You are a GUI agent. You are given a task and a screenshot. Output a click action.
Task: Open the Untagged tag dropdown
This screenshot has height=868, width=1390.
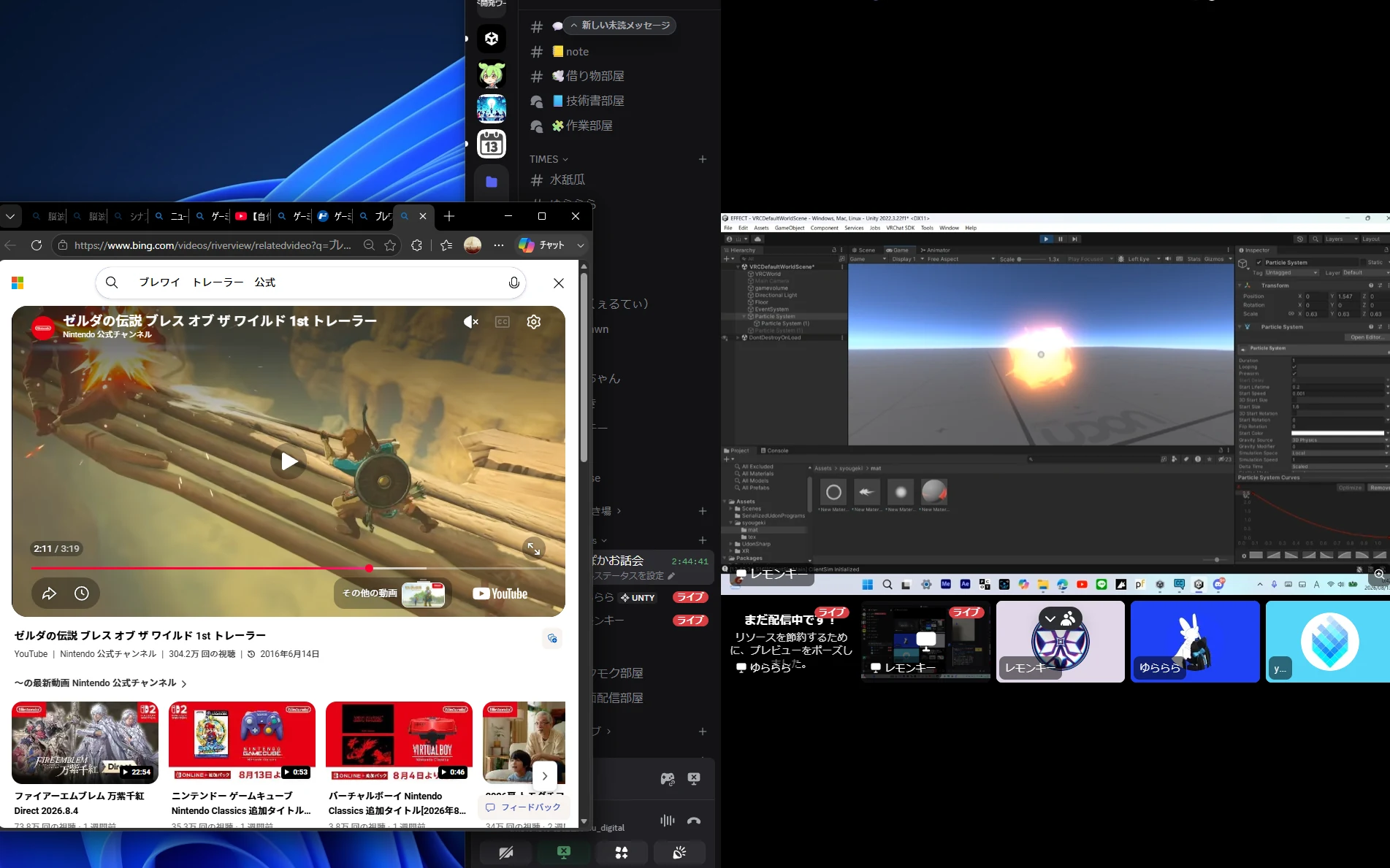click(1291, 273)
